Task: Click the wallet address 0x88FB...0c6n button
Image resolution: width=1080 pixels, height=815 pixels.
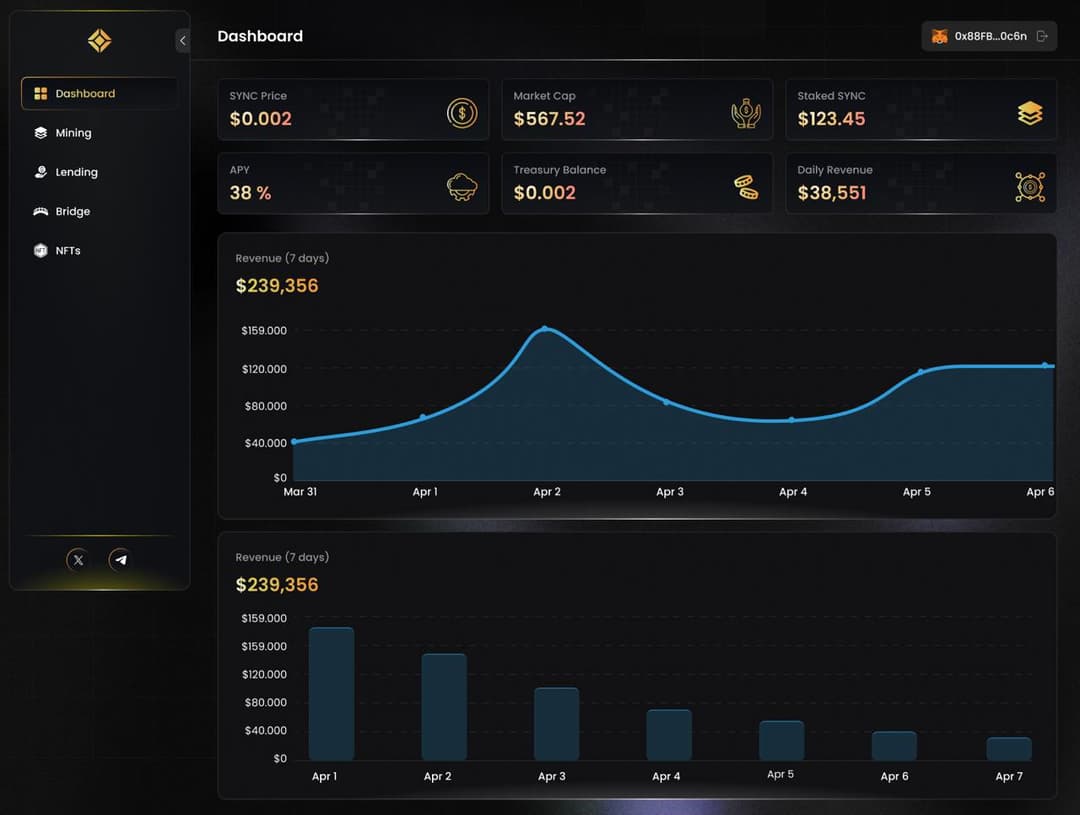Action: click(x=989, y=36)
